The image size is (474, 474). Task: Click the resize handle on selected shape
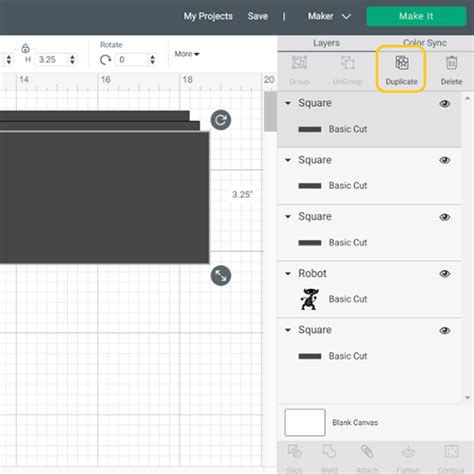221,276
